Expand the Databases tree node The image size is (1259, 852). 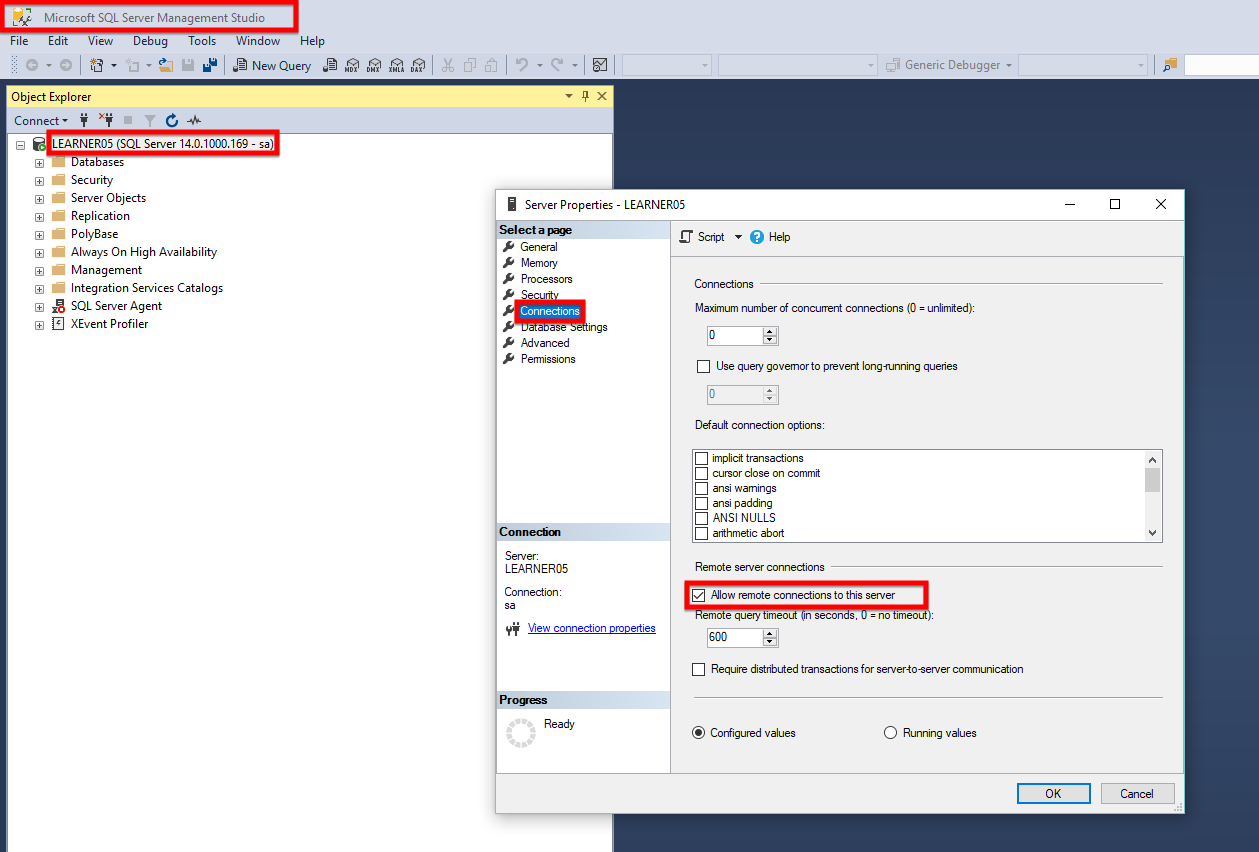click(x=39, y=162)
